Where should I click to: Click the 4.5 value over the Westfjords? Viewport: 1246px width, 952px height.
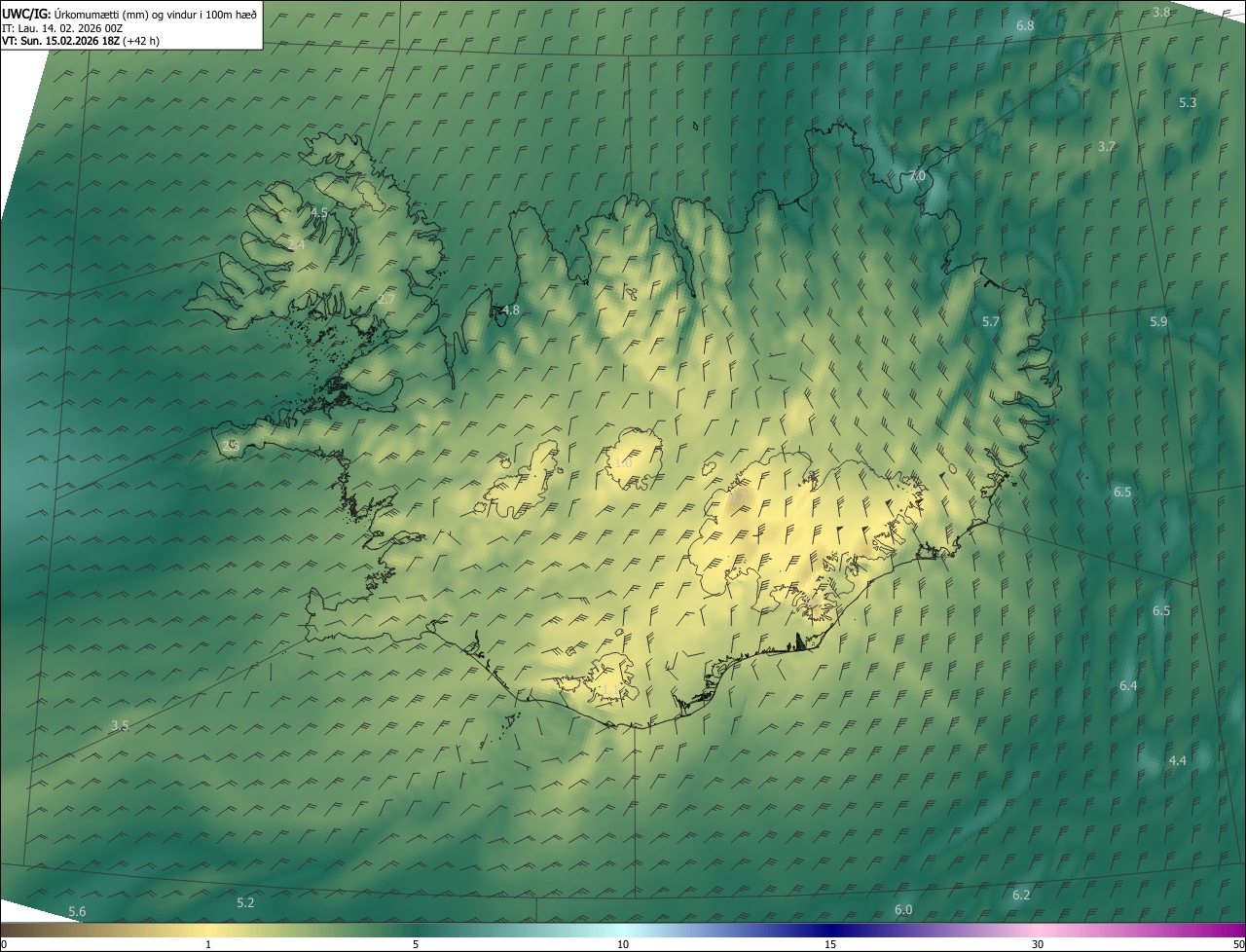319,212
